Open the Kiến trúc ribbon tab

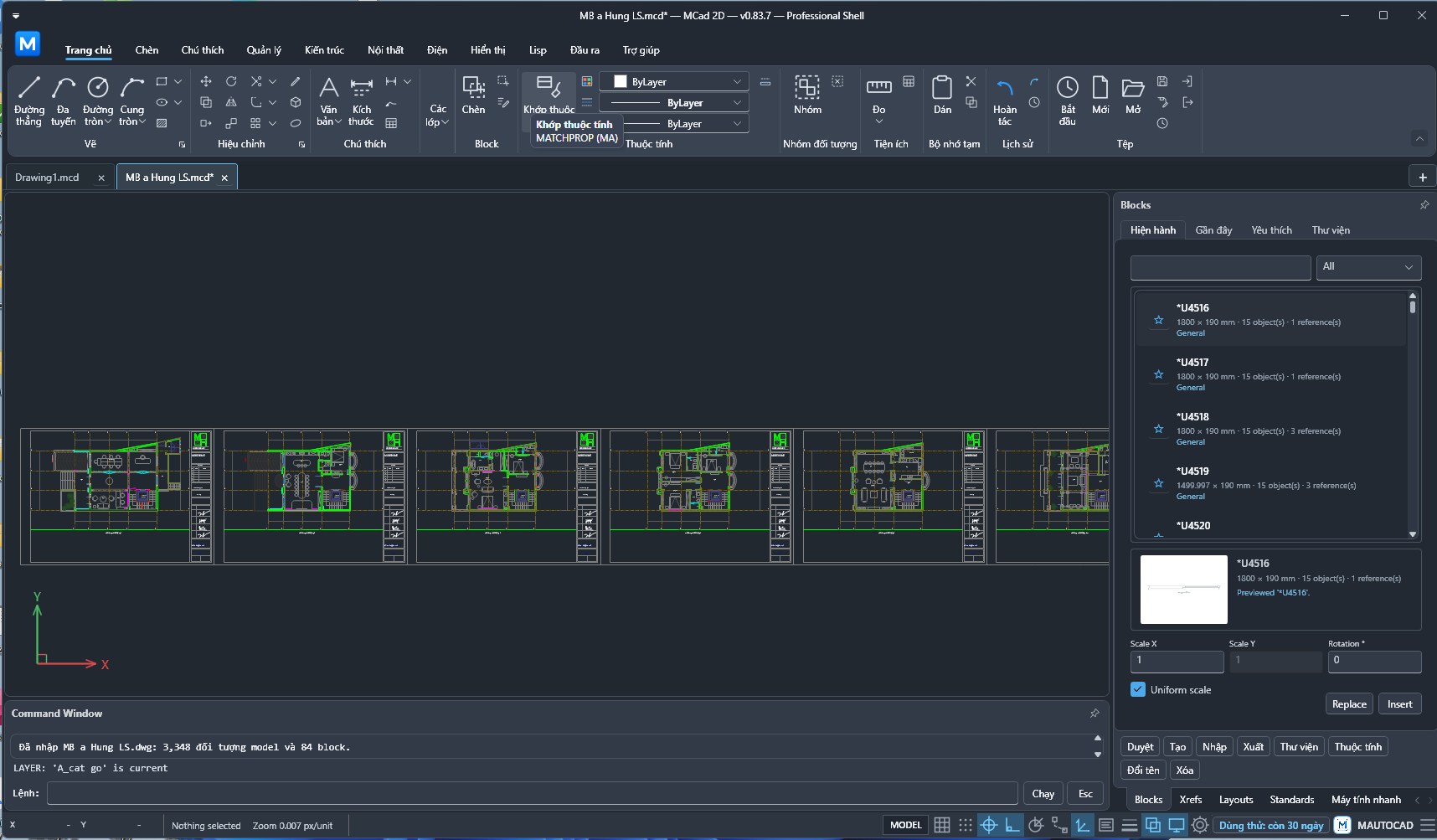click(x=325, y=50)
